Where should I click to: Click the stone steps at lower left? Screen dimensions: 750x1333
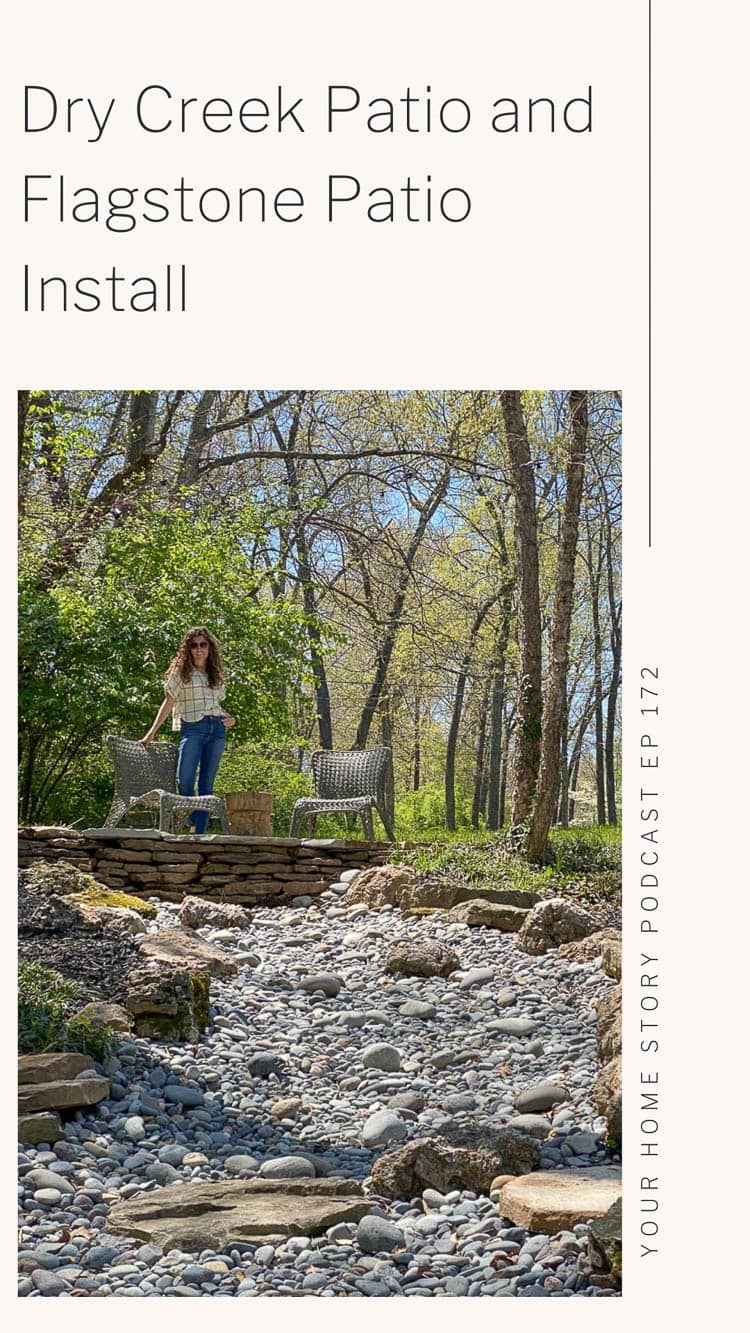click(60, 1096)
